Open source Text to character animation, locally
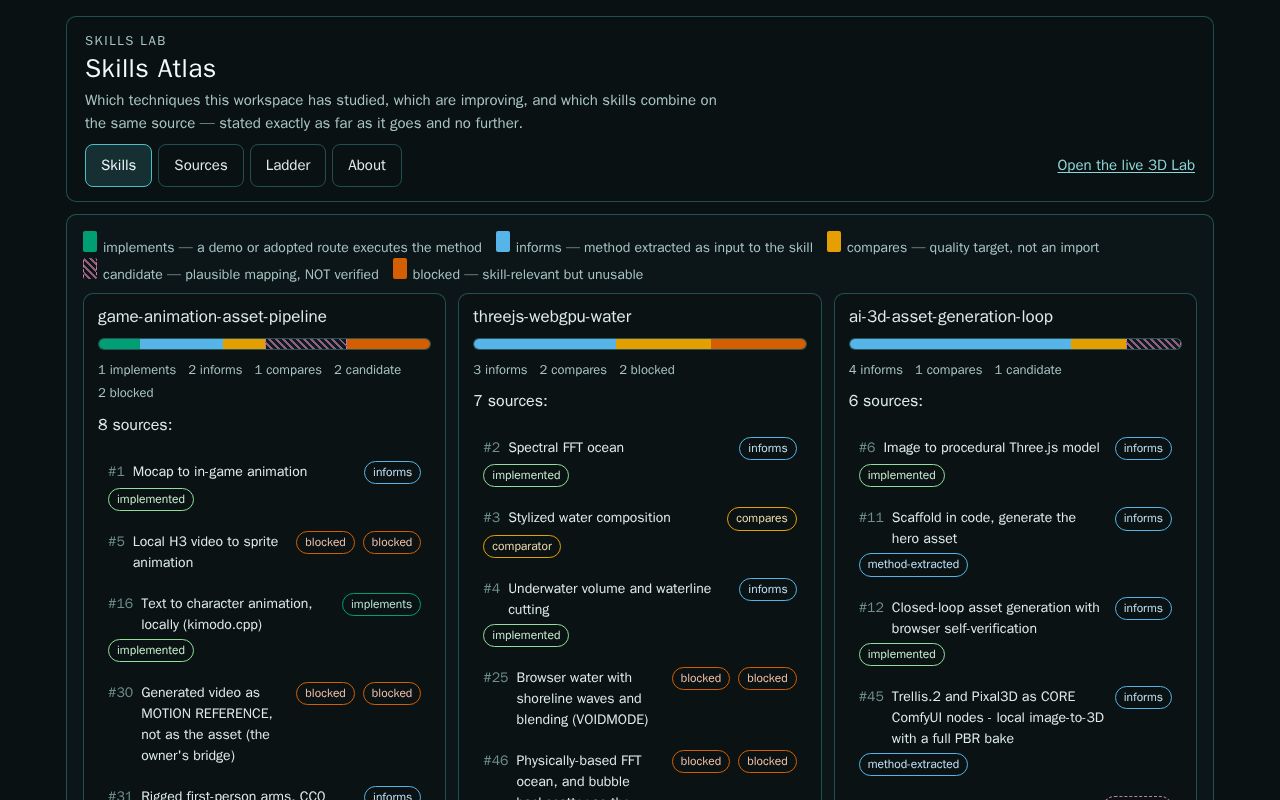This screenshot has height=800, width=1280. [x=227, y=614]
